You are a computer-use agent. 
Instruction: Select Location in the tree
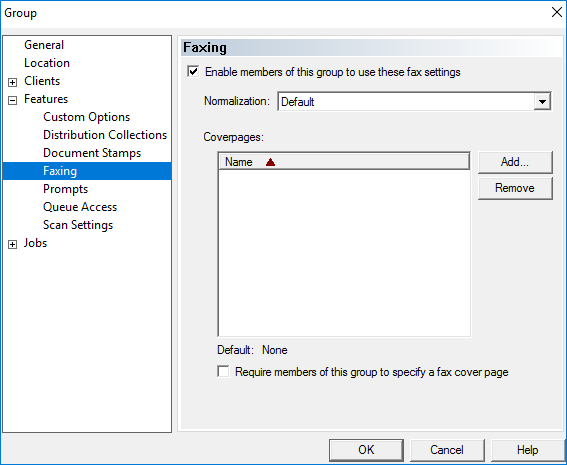47,63
